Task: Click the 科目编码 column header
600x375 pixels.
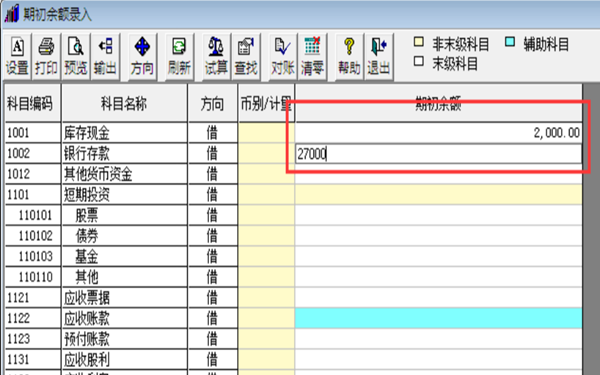Action: point(33,103)
